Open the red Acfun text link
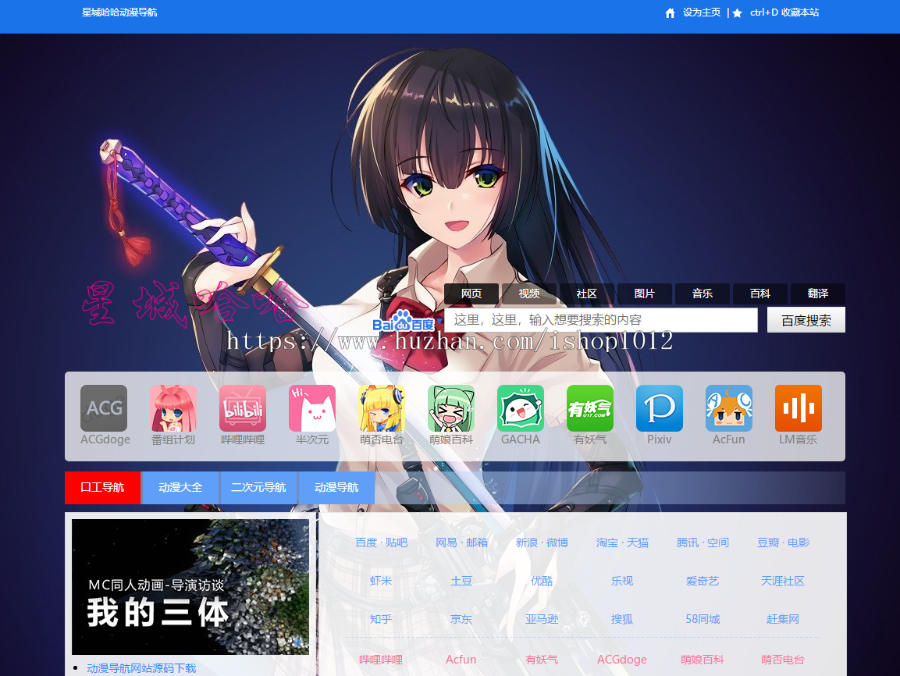The height and width of the screenshot is (676, 900). [461, 660]
